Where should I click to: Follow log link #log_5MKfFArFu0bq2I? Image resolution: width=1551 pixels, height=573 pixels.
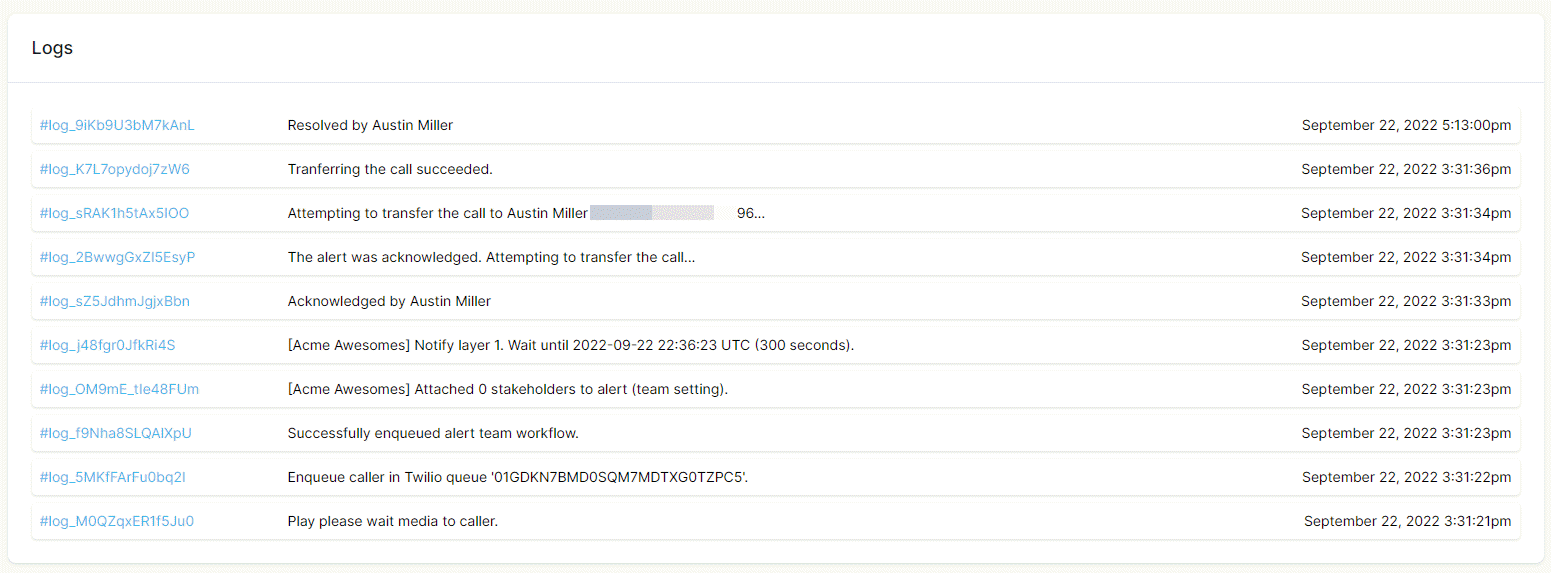112,477
